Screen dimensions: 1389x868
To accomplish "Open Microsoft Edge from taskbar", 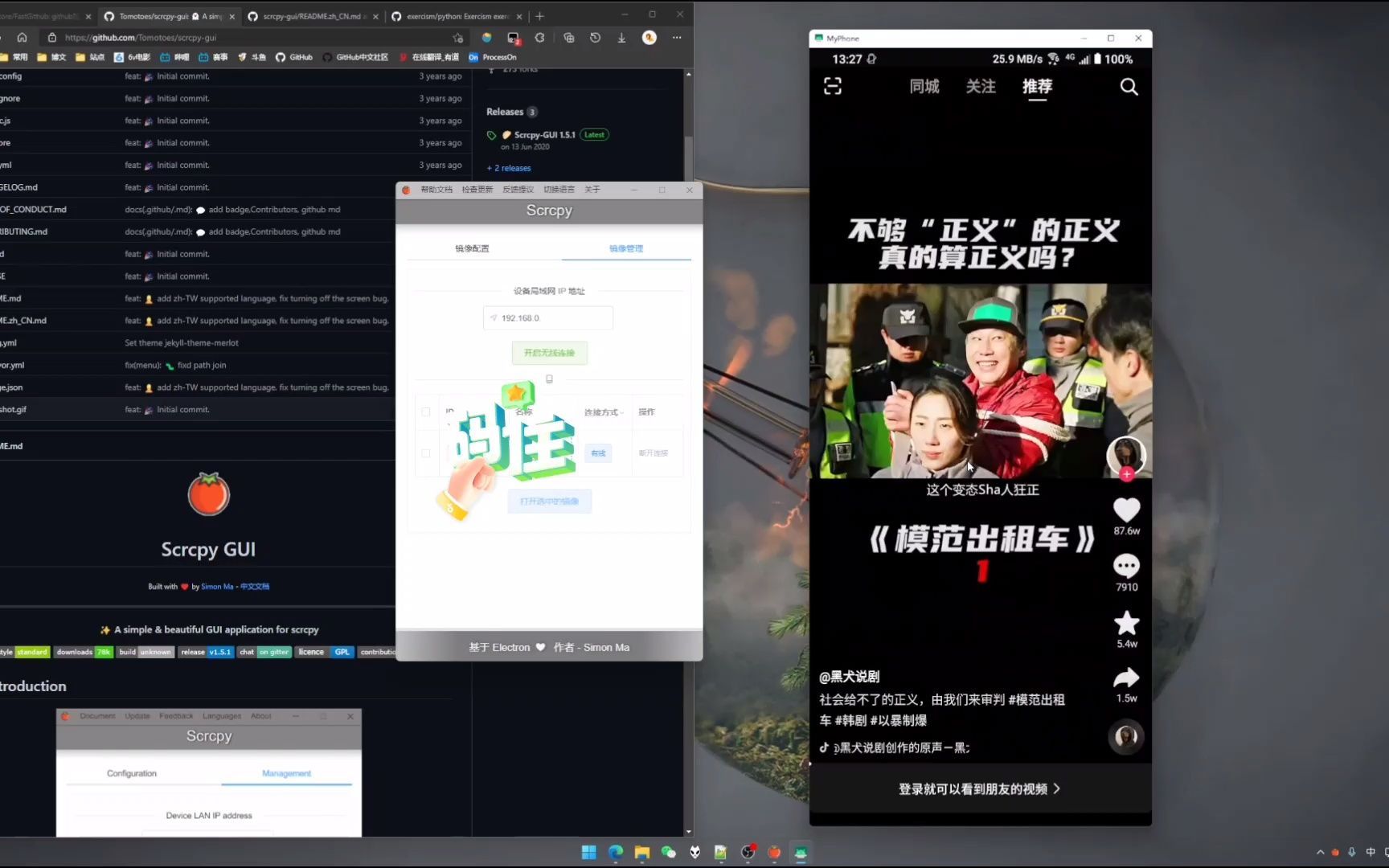I will (616, 852).
